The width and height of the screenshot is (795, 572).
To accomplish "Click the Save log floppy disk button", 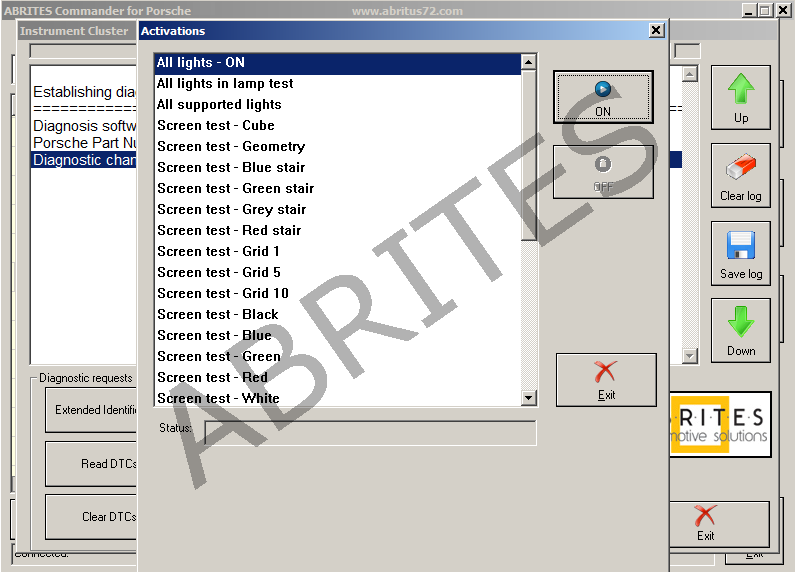I will 741,254.
